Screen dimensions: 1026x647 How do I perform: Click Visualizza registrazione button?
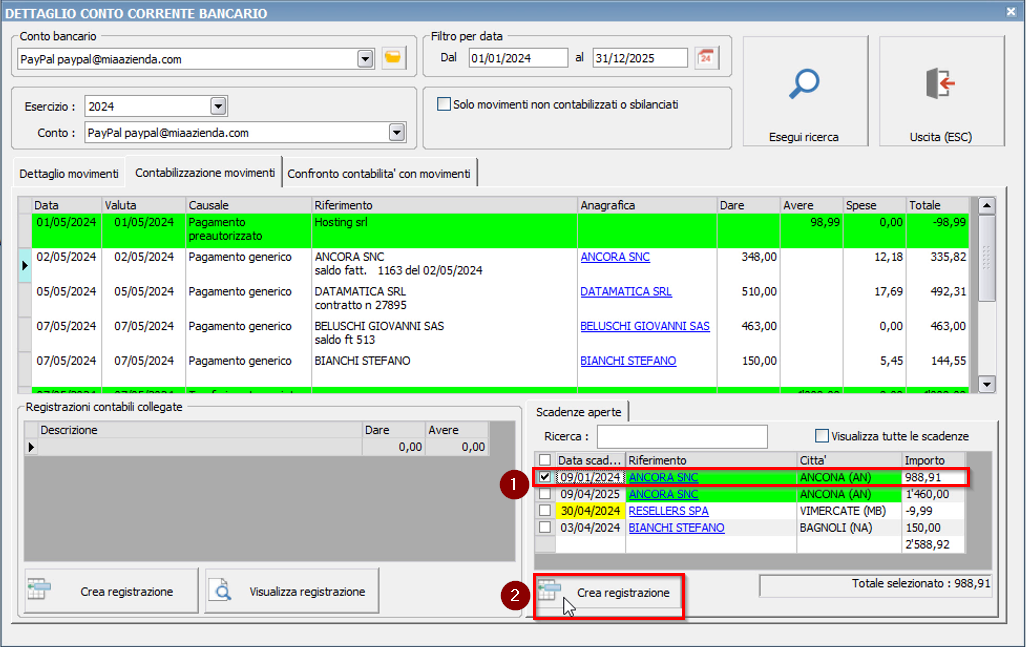point(292,591)
